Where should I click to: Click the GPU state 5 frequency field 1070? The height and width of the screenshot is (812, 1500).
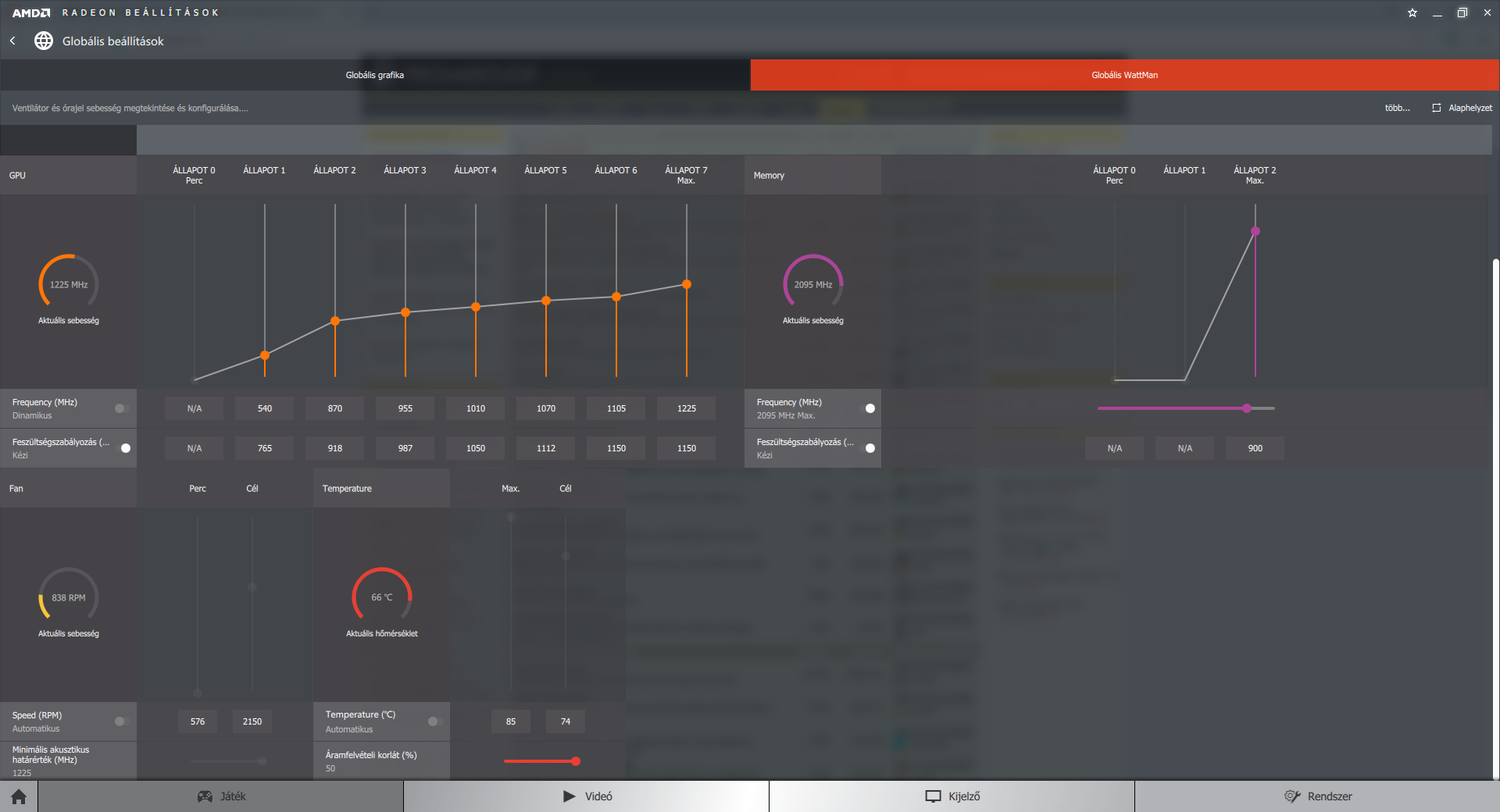[x=546, y=408]
